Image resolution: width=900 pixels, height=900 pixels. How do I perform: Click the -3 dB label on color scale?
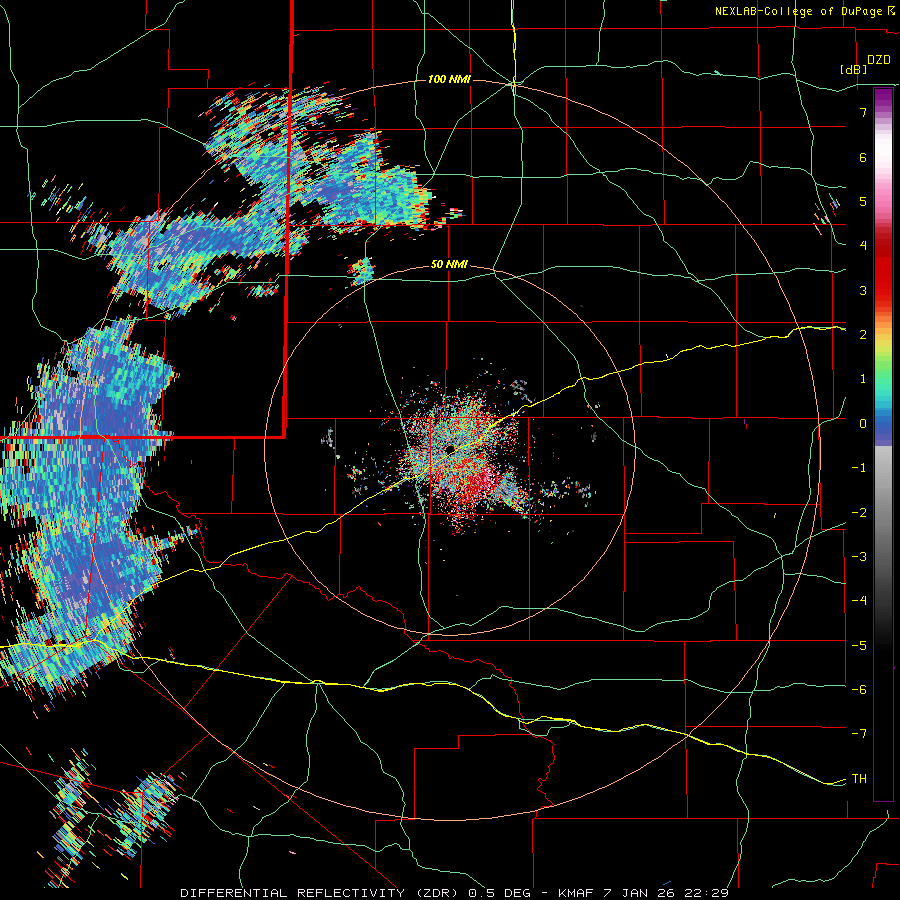(x=859, y=557)
